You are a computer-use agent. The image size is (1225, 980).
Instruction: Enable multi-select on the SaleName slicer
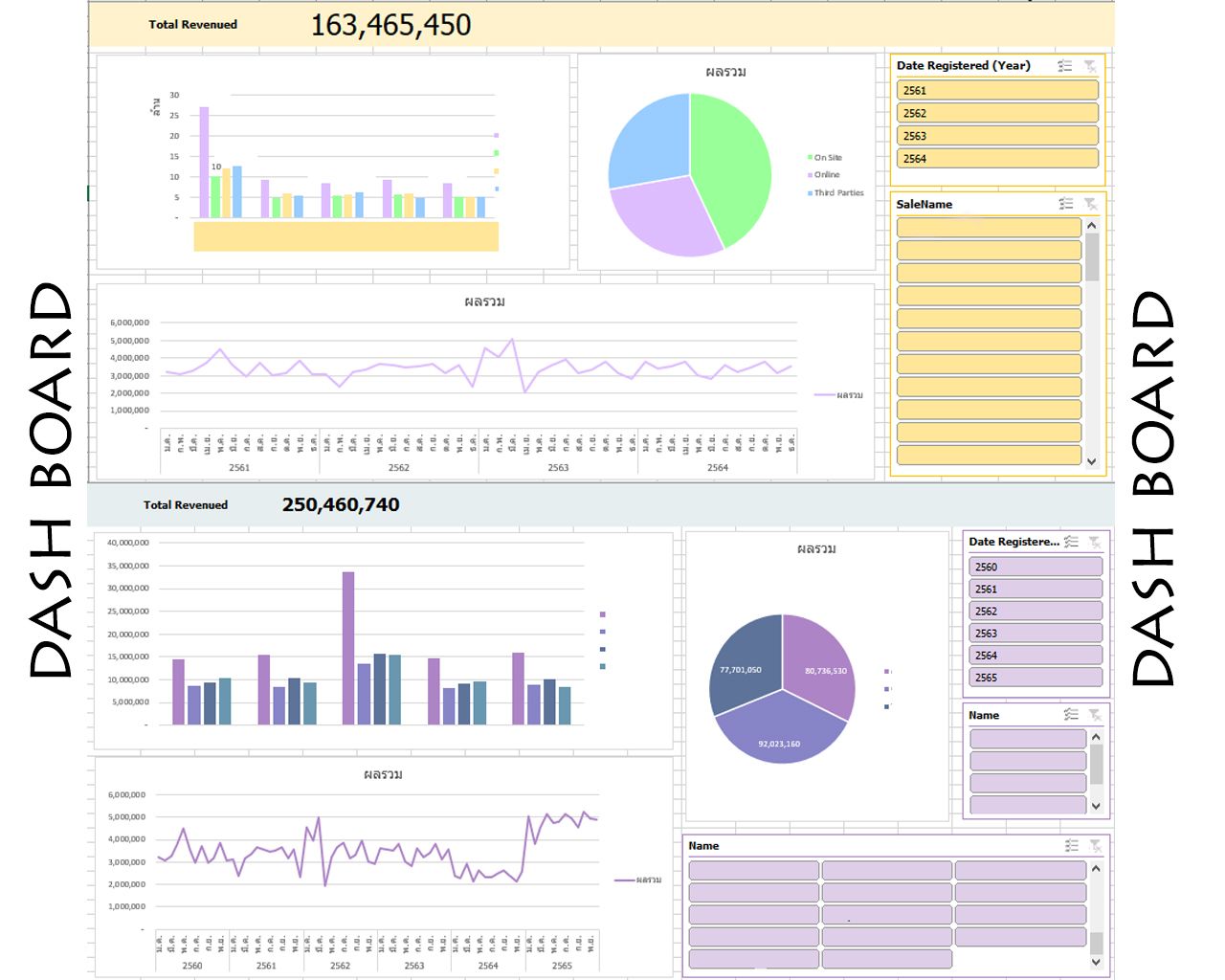click(x=1066, y=204)
